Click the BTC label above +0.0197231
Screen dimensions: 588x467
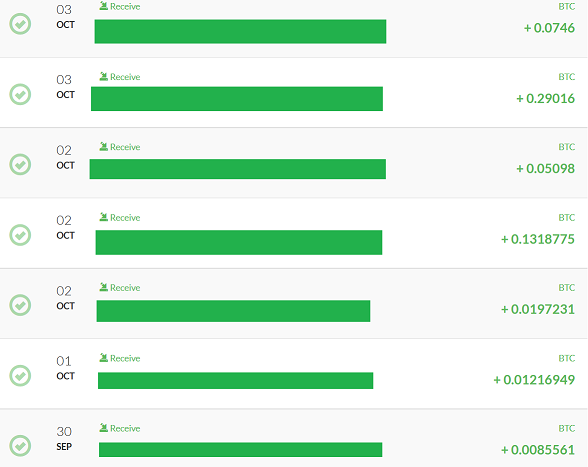pyautogui.click(x=567, y=288)
